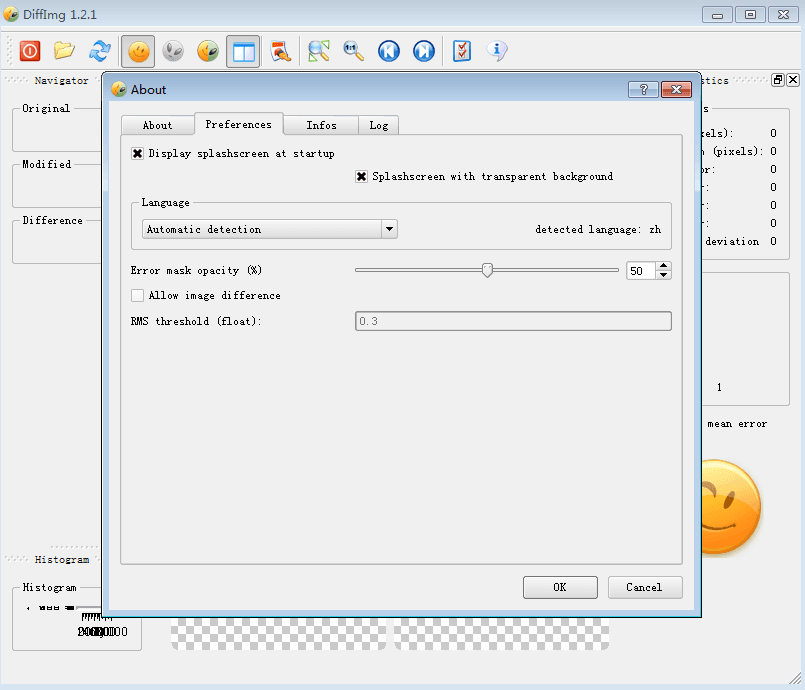Viewport: 805px width, 690px height.
Task: Uncheck Display splashscreen at startup
Action: click(138, 154)
